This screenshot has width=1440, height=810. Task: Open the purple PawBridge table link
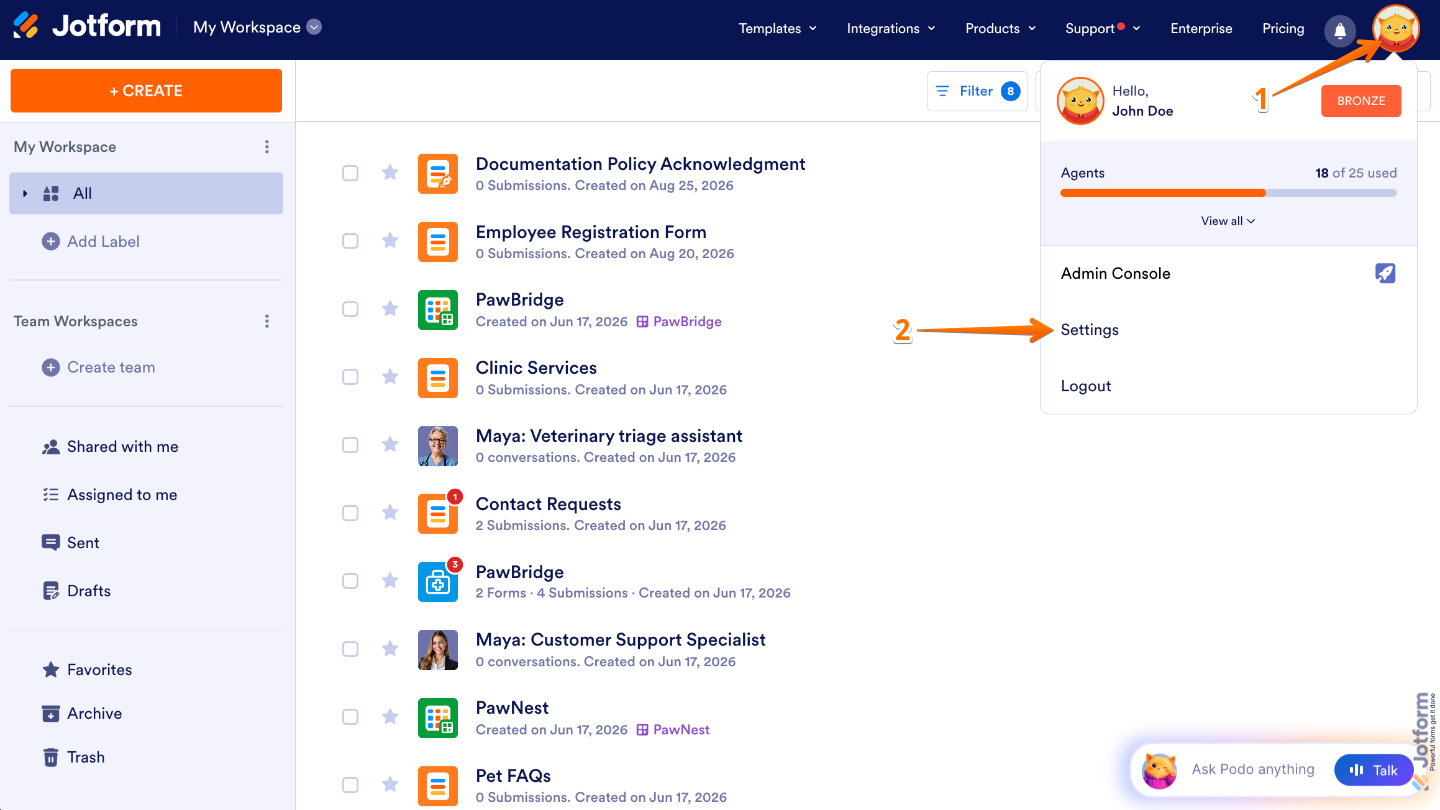click(679, 322)
